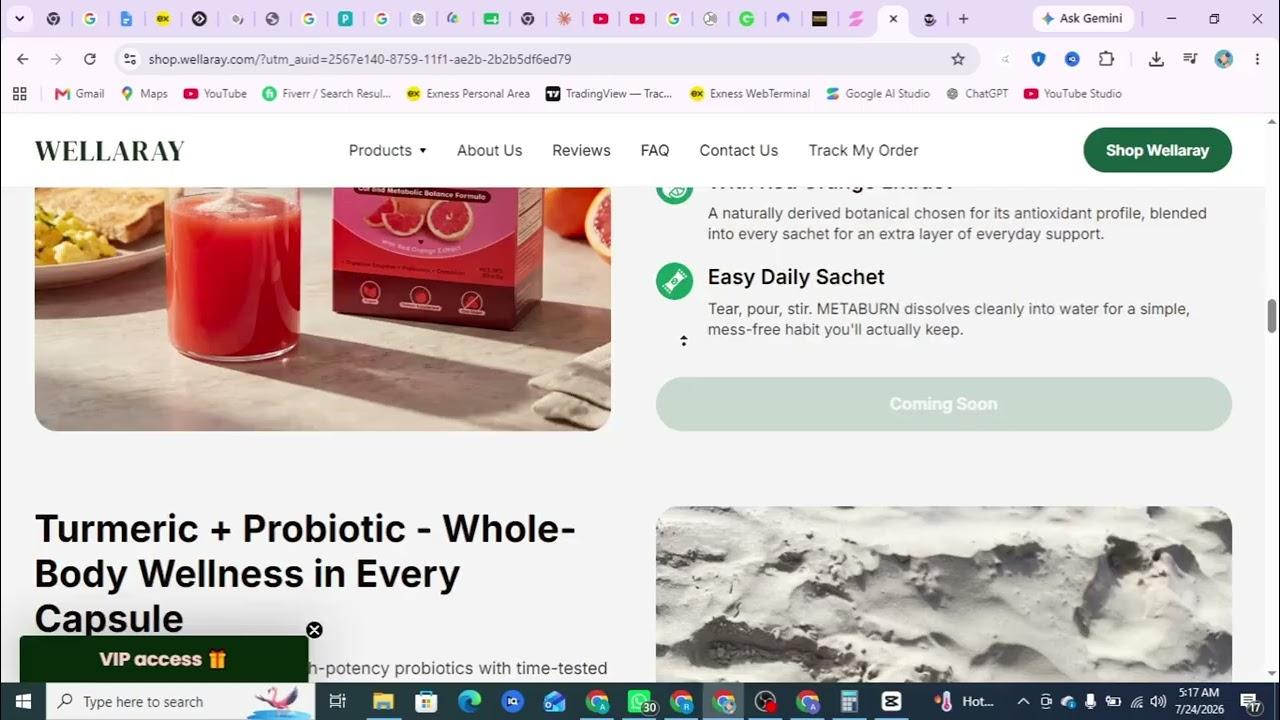View site information icon in address bar

tap(130, 59)
